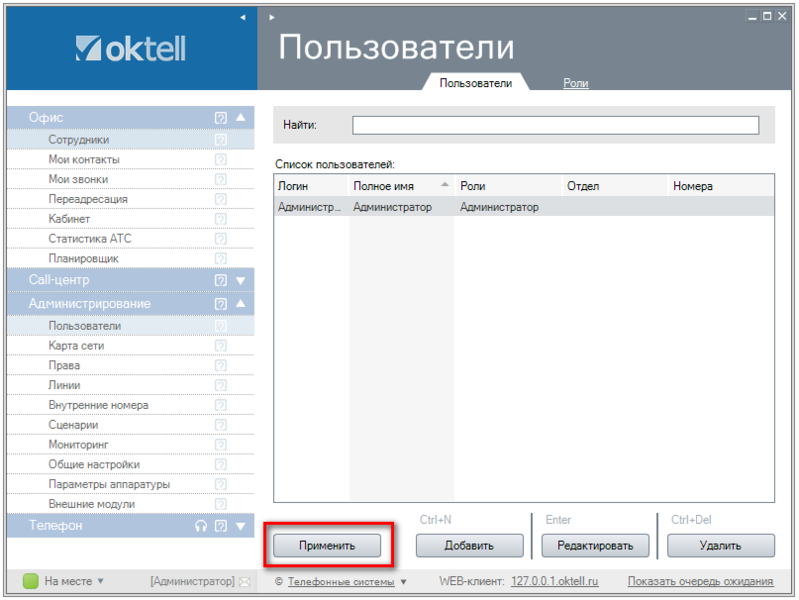Click help icon beside Мои контакты
The image size is (799, 600).
[x=221, y=160]
